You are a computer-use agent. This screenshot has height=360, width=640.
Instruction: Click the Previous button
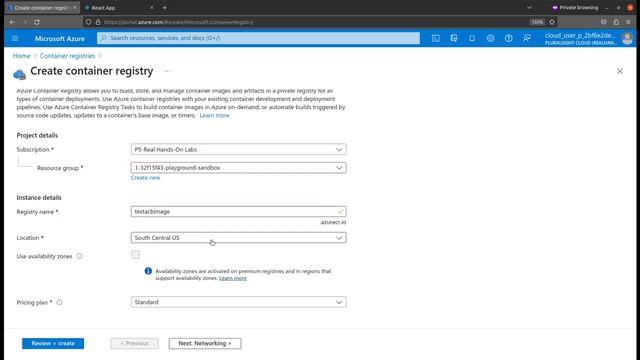(x=134, y=343)
